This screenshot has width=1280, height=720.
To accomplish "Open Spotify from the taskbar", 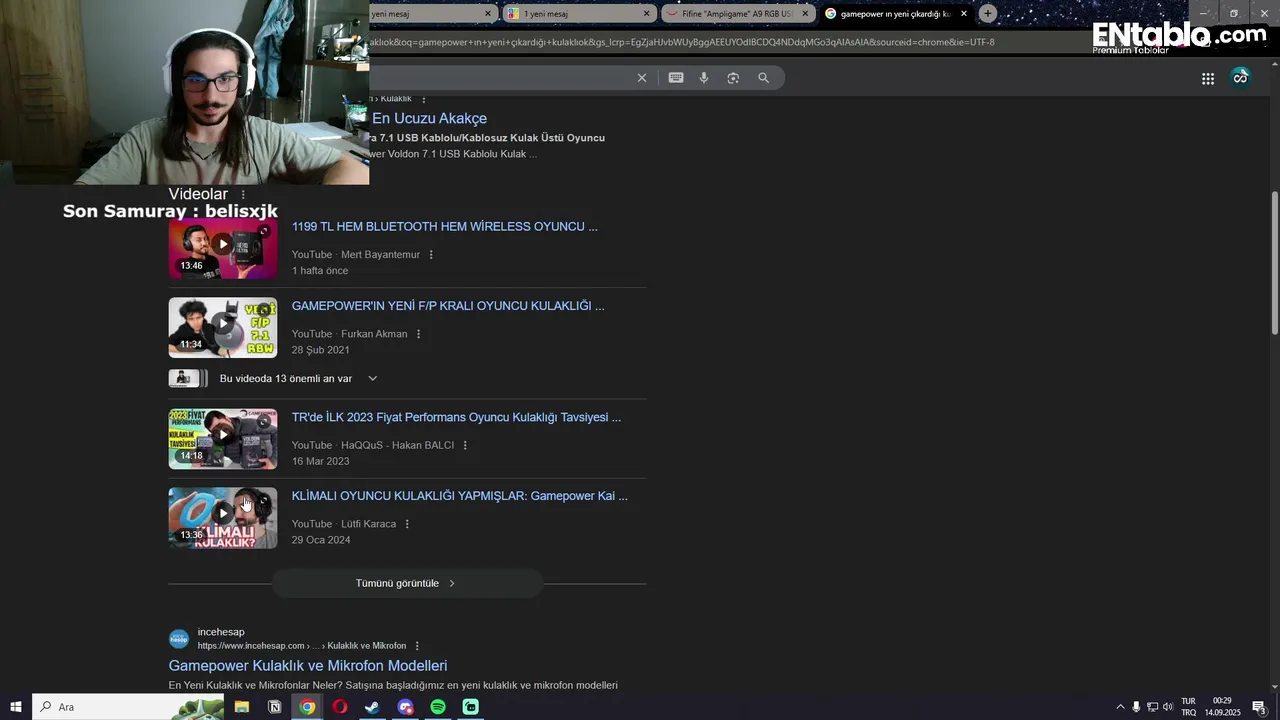I will click(x=438, y=707).
